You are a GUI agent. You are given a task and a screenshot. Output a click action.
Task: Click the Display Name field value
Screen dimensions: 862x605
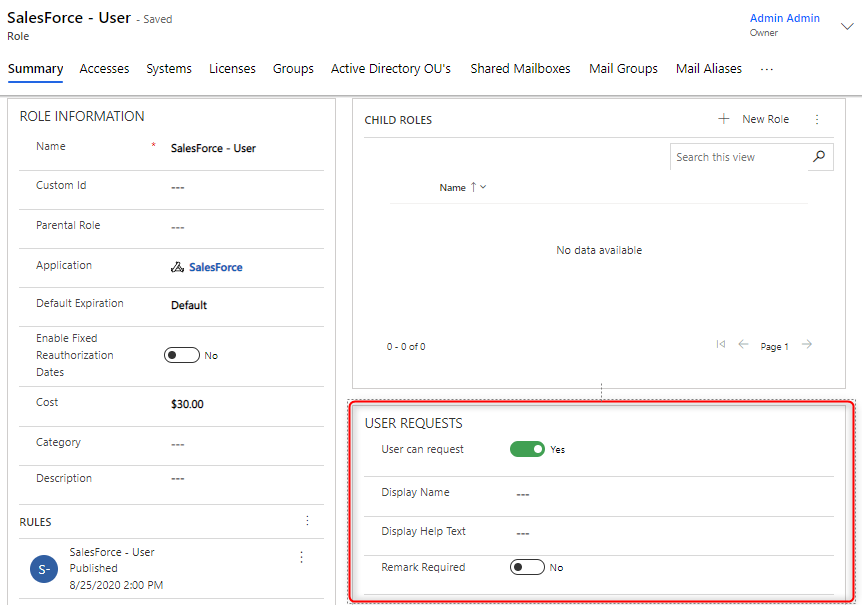pyautogui.click(x=522, y=494)
